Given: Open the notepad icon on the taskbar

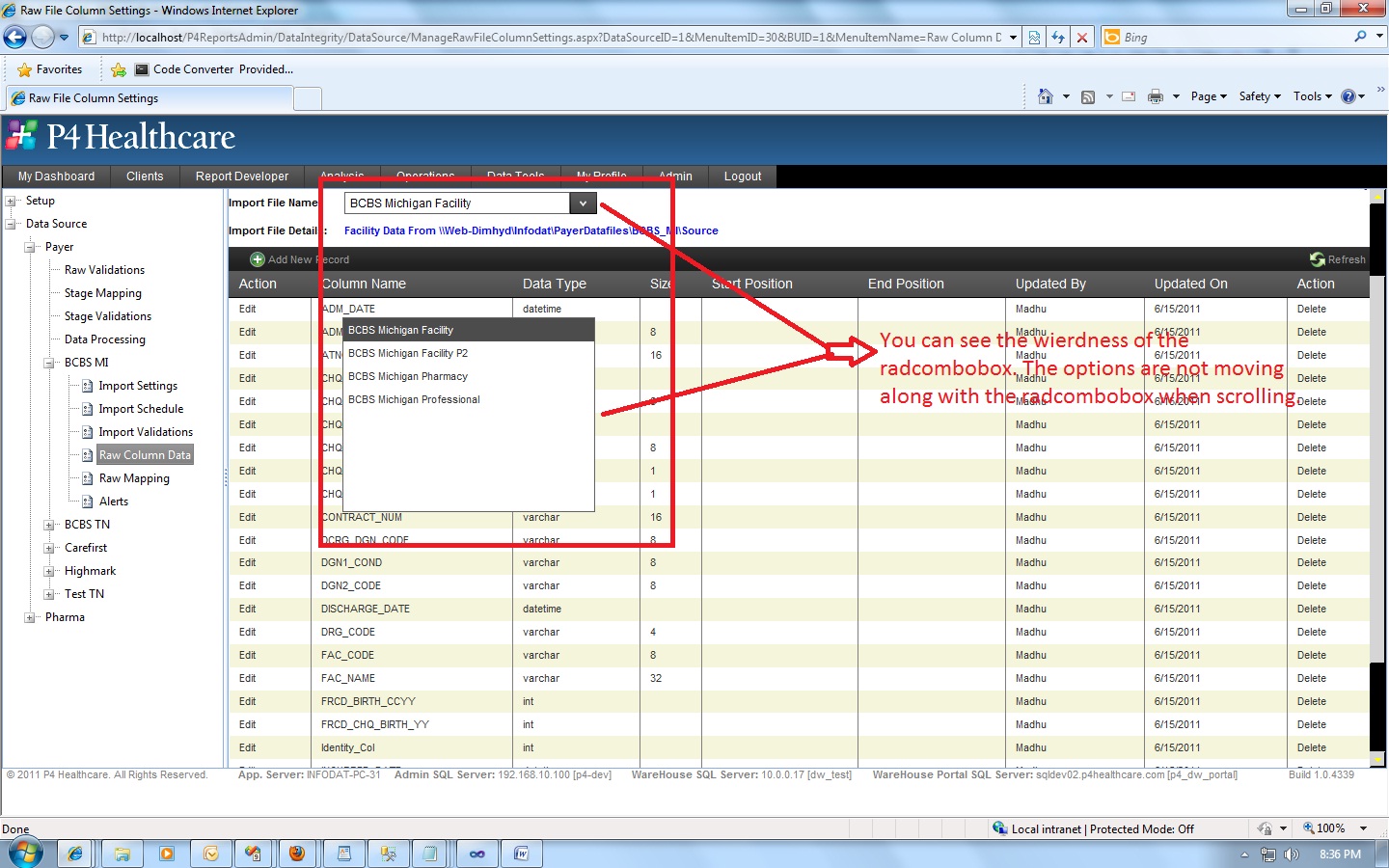Looking at the screenshot, I should tap(431, 854).
